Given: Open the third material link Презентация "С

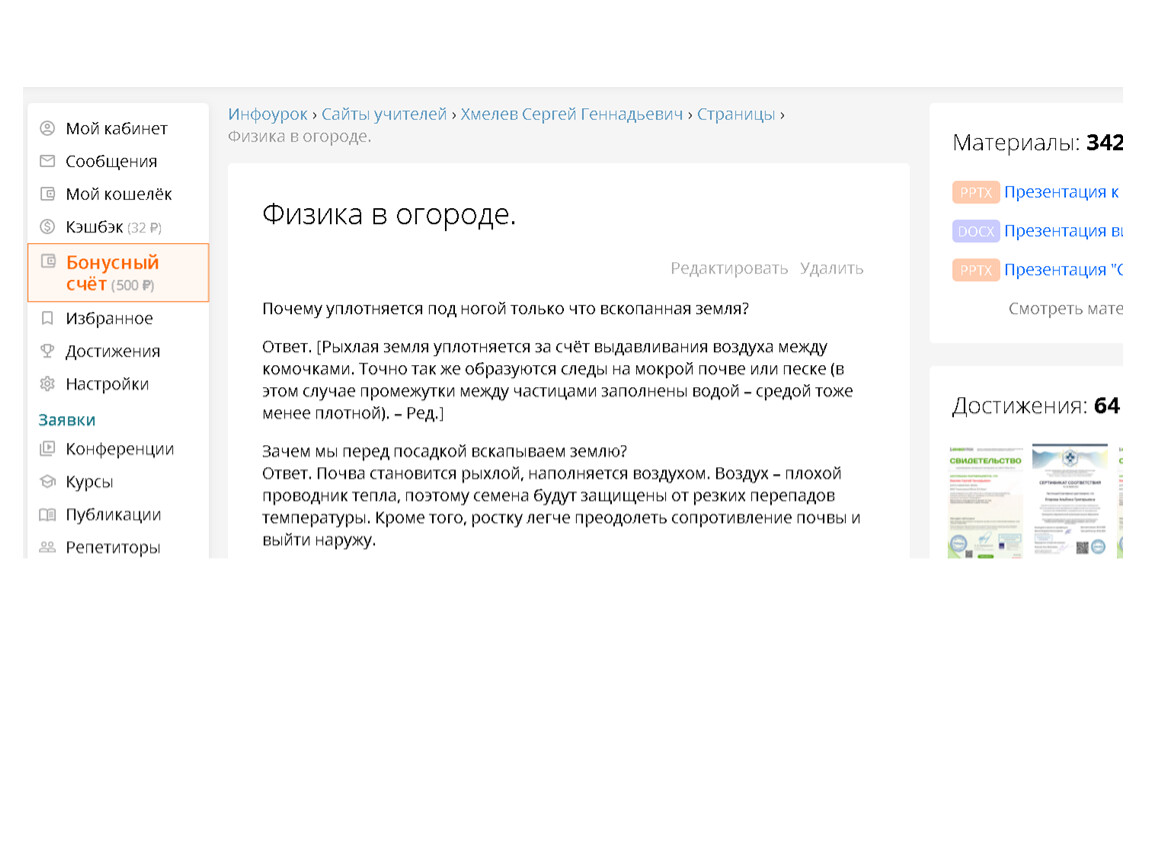Looking at the screenshot, I should click(x=1063, y=270).
